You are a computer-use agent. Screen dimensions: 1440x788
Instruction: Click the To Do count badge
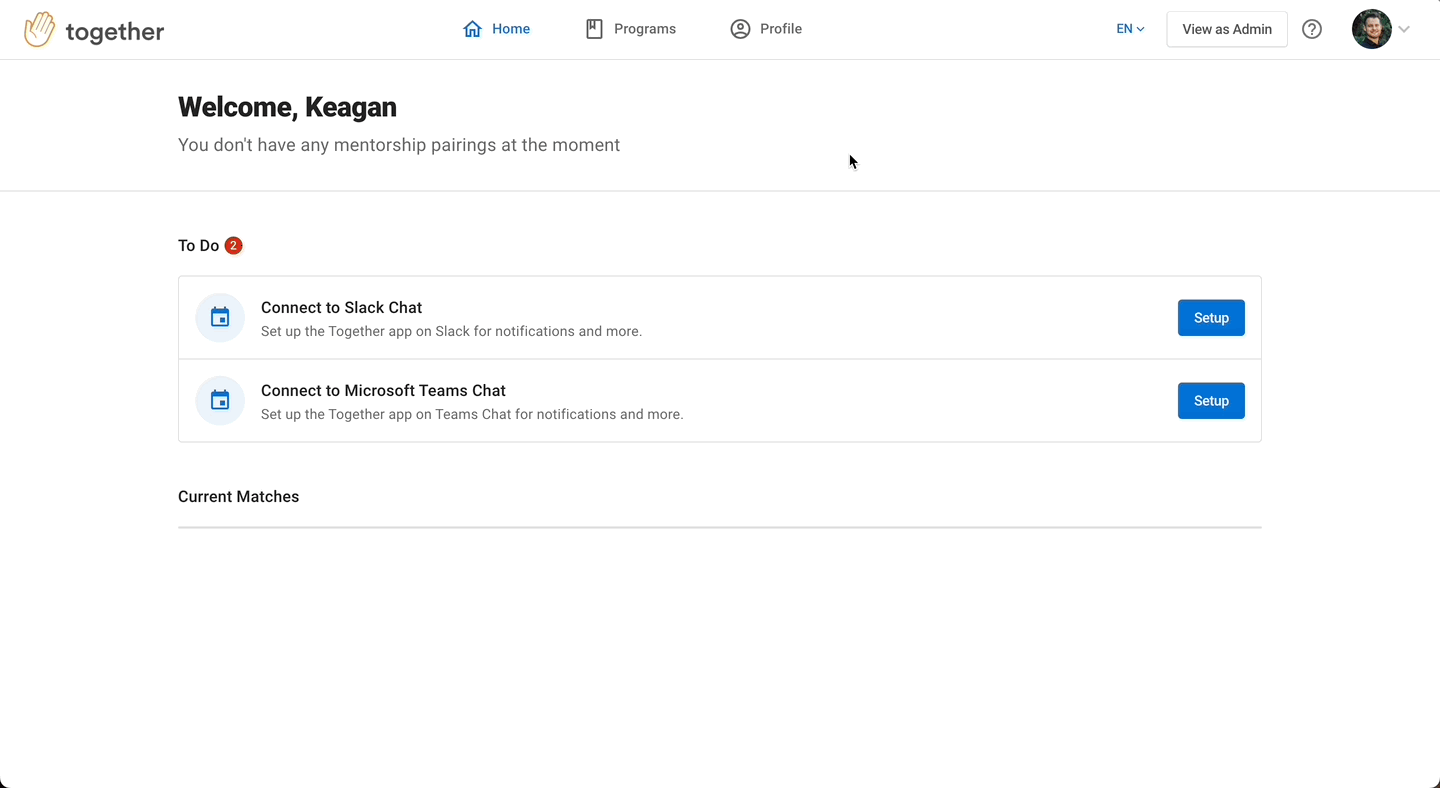233,245
